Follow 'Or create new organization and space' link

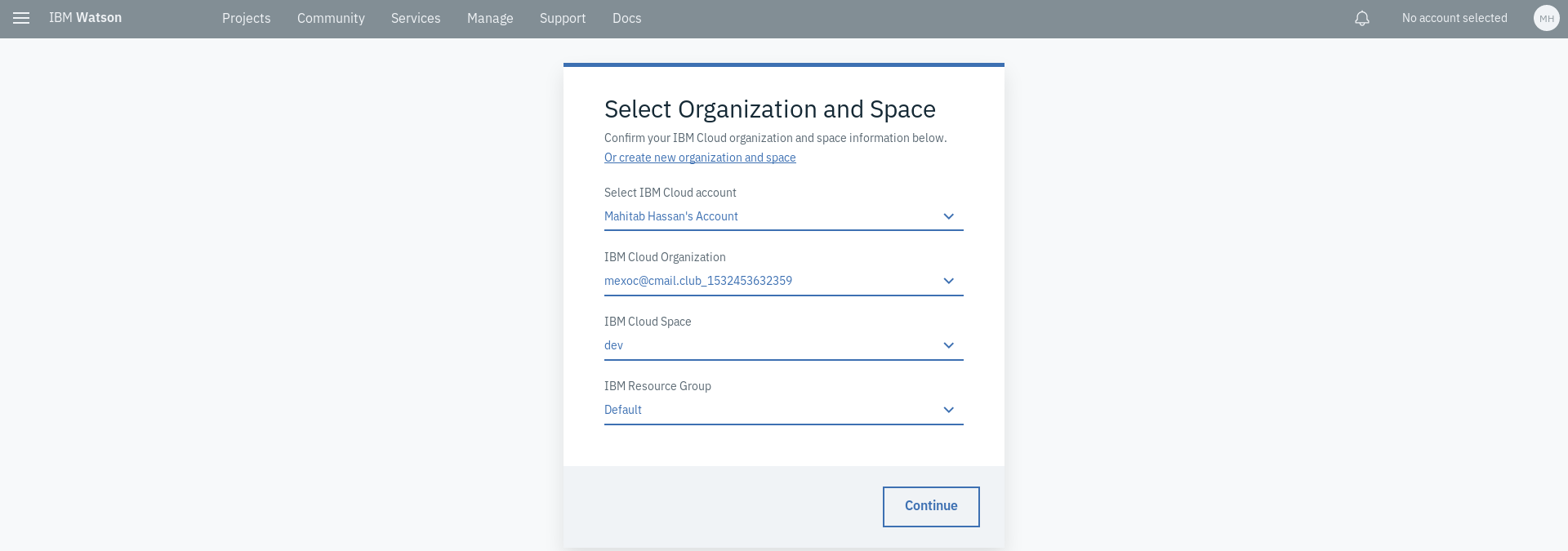[x=700, y=158]
